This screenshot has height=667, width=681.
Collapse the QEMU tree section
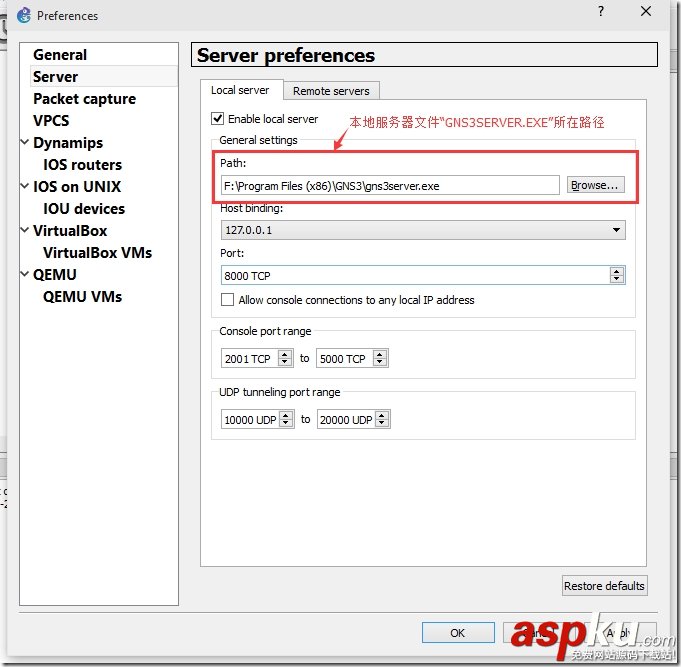tap(25, 274)
